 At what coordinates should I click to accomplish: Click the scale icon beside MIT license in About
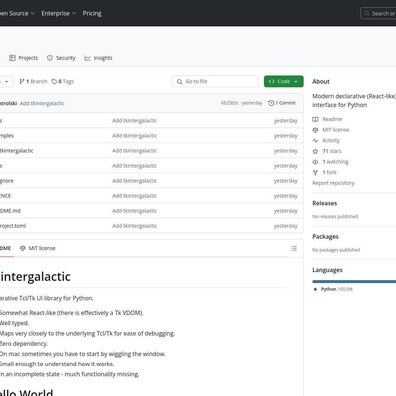click(x=315, y=130)
